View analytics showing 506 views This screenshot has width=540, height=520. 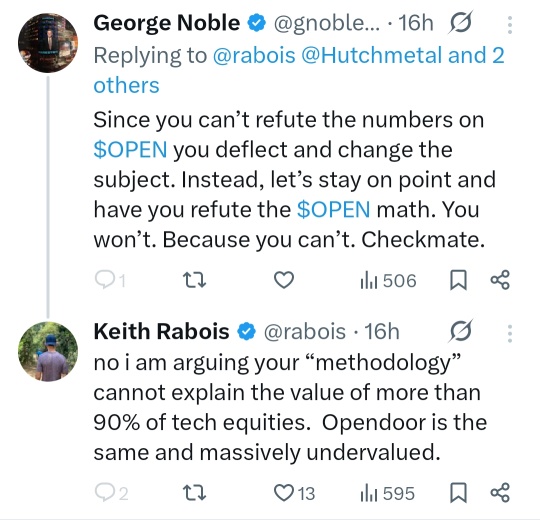point(388,281)
